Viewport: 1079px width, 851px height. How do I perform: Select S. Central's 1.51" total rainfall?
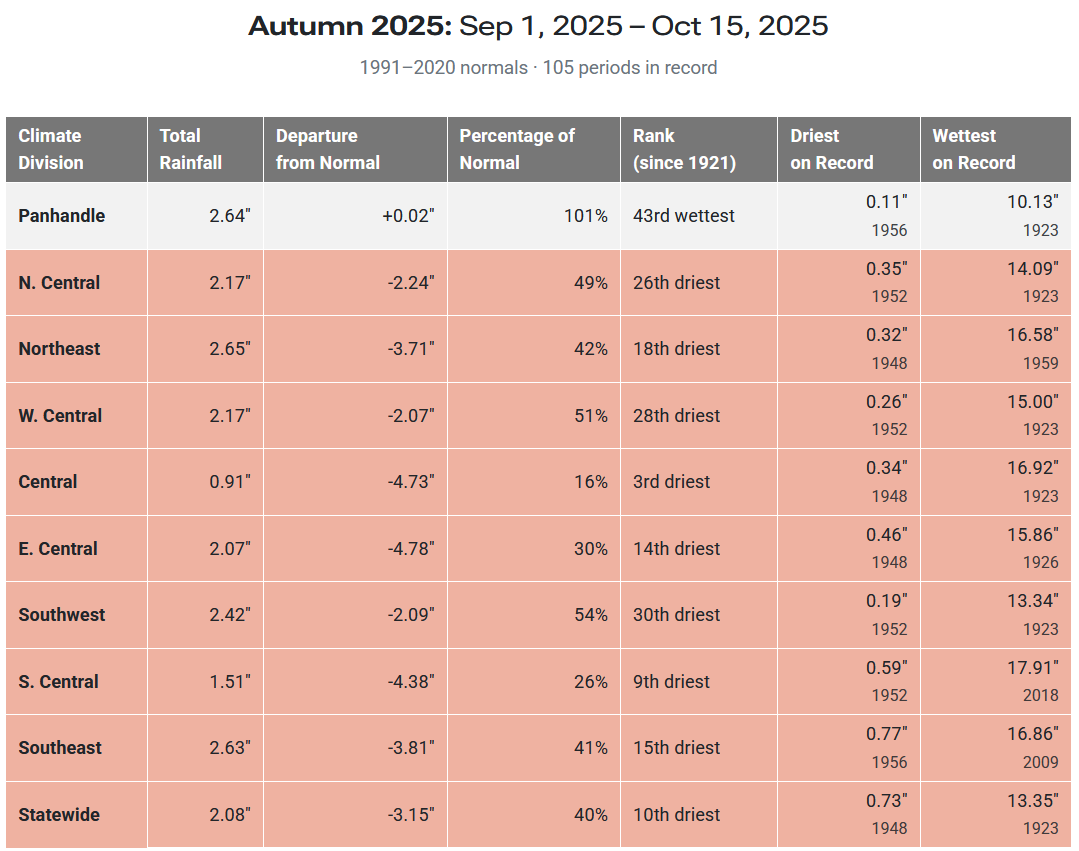click(230, 682)
